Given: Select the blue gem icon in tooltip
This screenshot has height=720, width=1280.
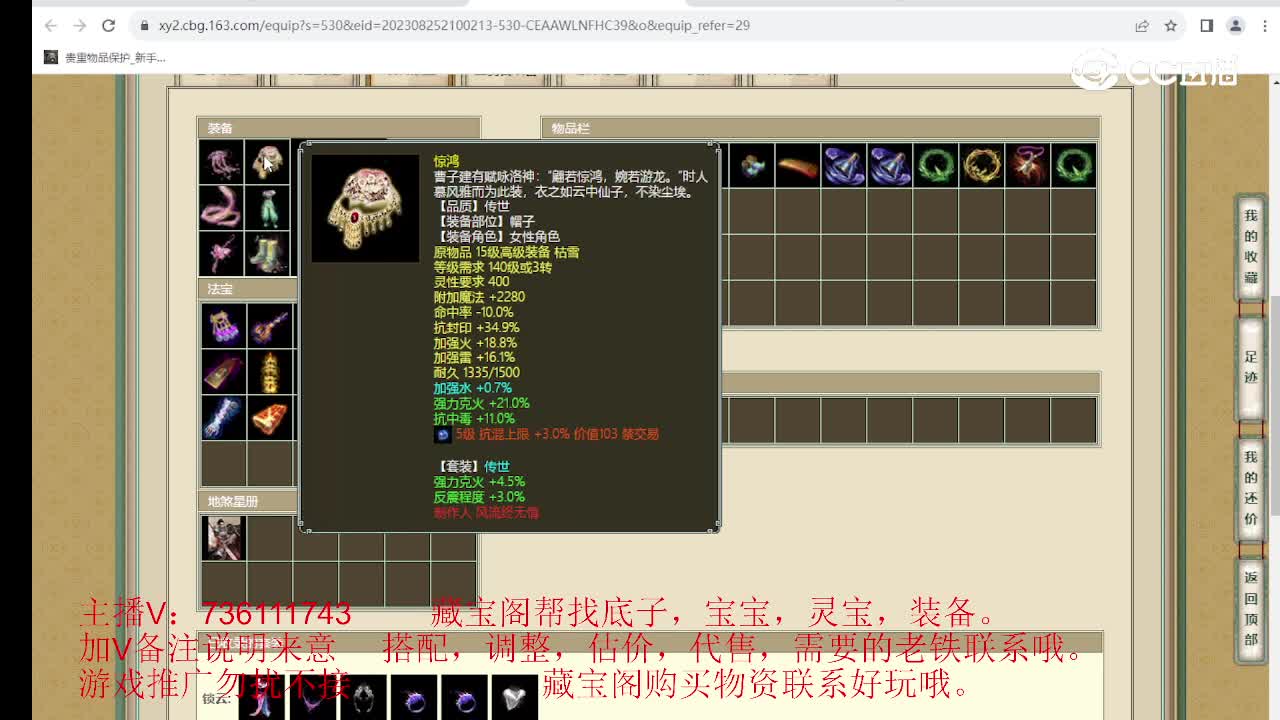Looking at the screenshot, I should [x=442, y=435].
